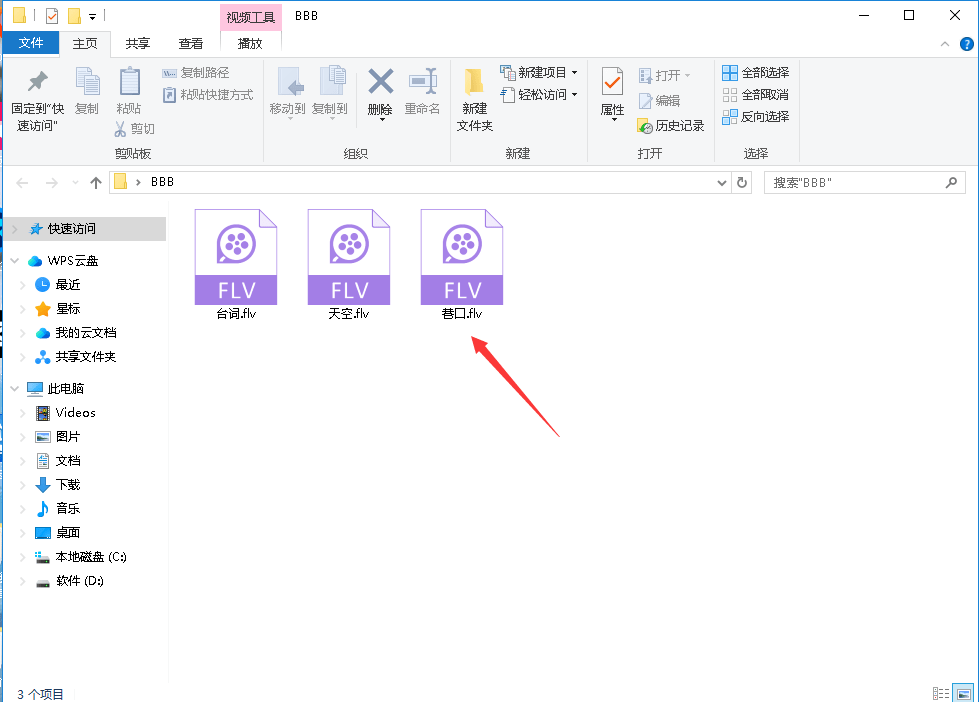
Task: Click Copy Path (复制路径)
Action: point(195,73)
